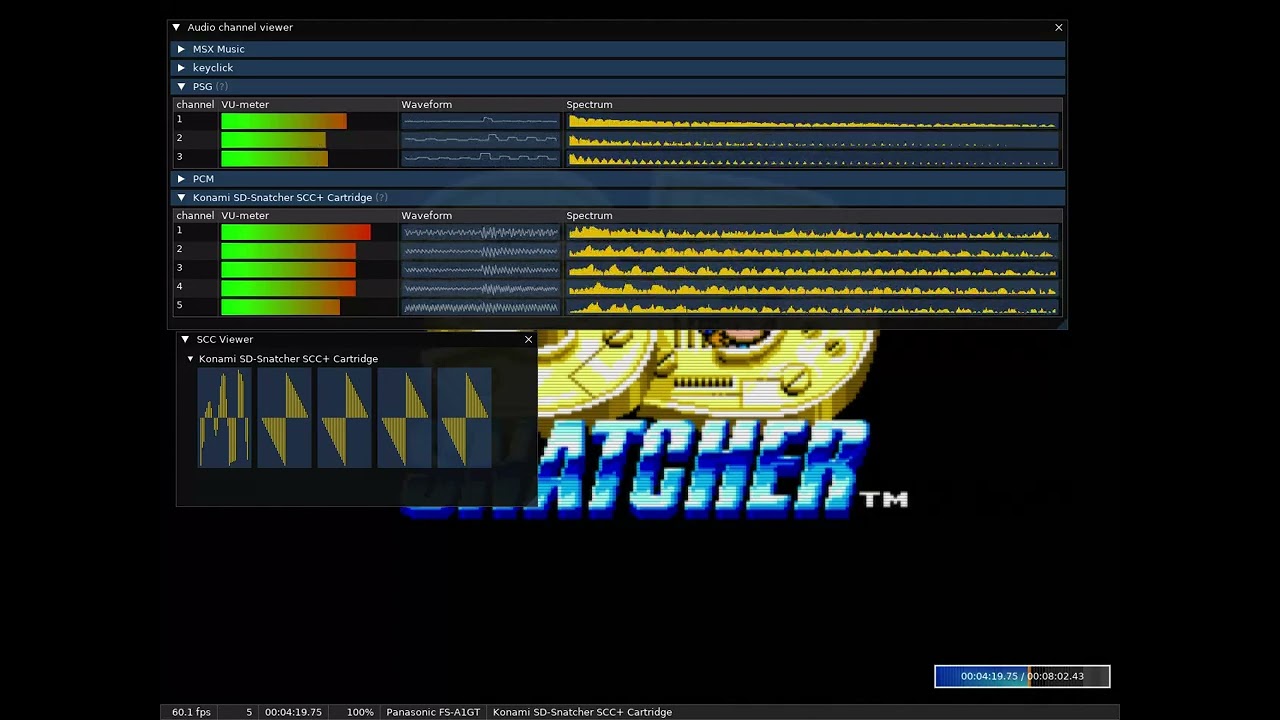Image resolution: width=1280 pixels, height=720 pixels.
Task: Click the PSG help (?) marker
Action: point(222,87)
